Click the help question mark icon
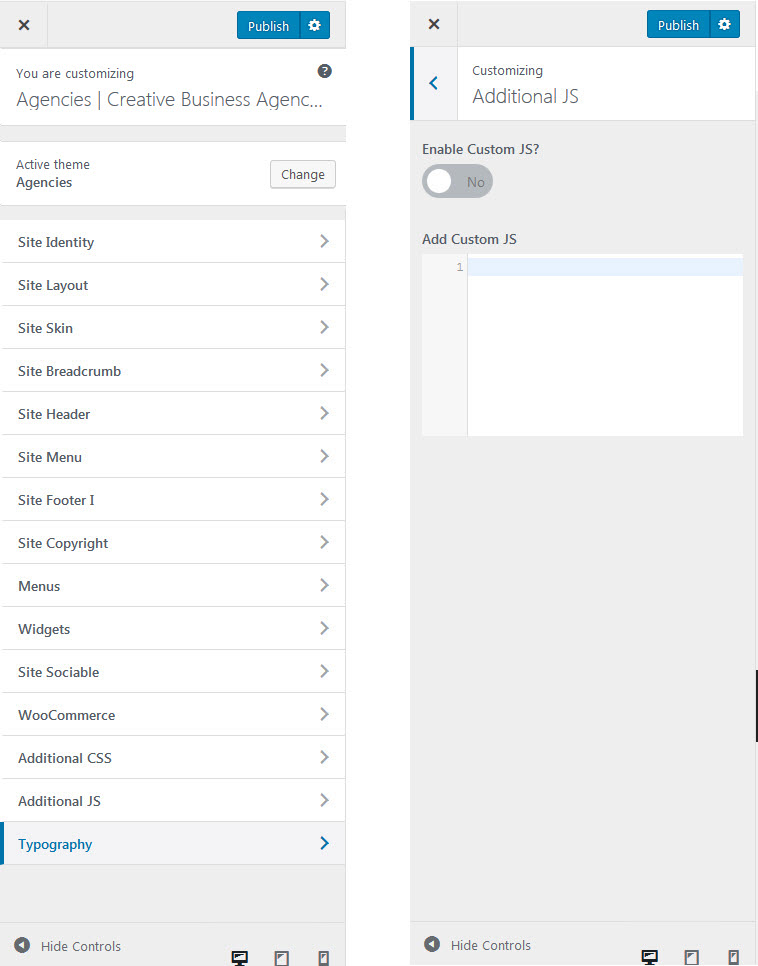This screenshot has width=758, height=966. pyautogui.click(x=324, y=71)
